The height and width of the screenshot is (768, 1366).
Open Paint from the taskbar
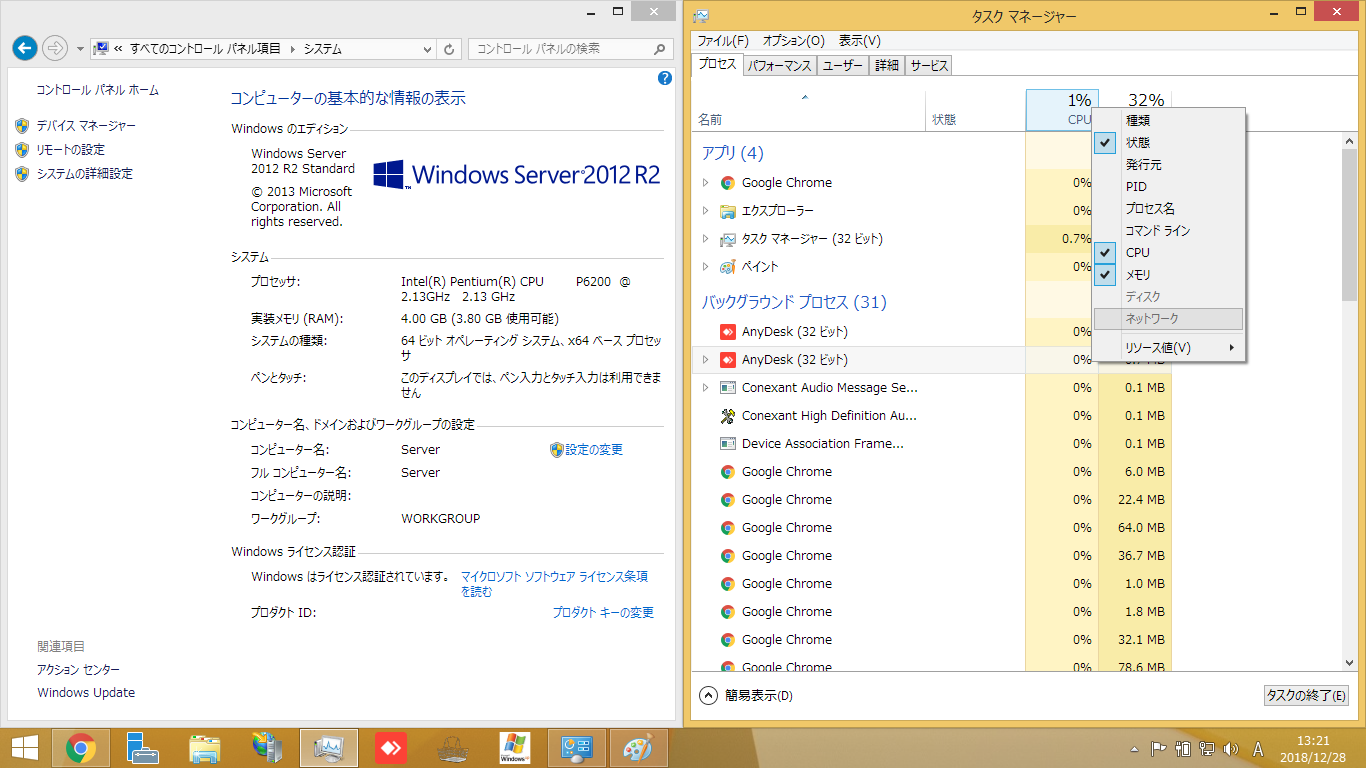(637, 748)
